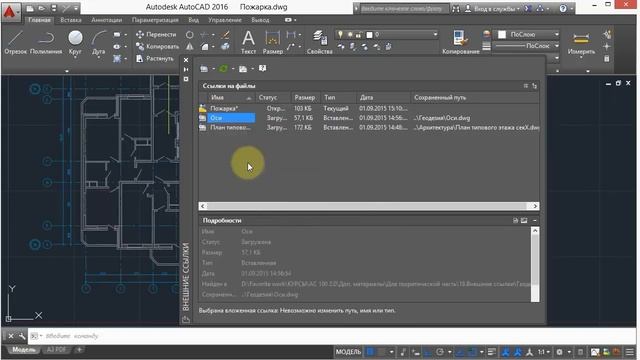The height and width of the screenshot is (360, 640).
Task: Sort references by Статус column header
Action: coord(273,98)
